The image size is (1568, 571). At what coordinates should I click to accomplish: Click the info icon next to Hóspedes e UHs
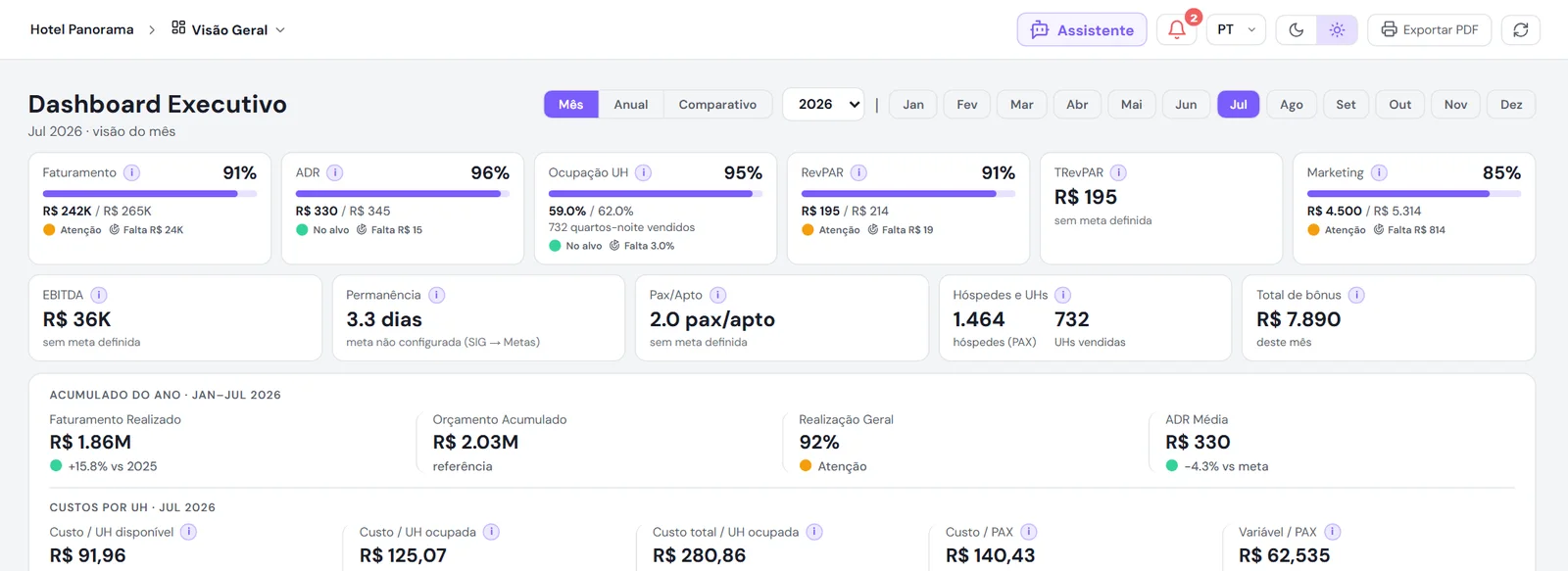(1062, 295)
